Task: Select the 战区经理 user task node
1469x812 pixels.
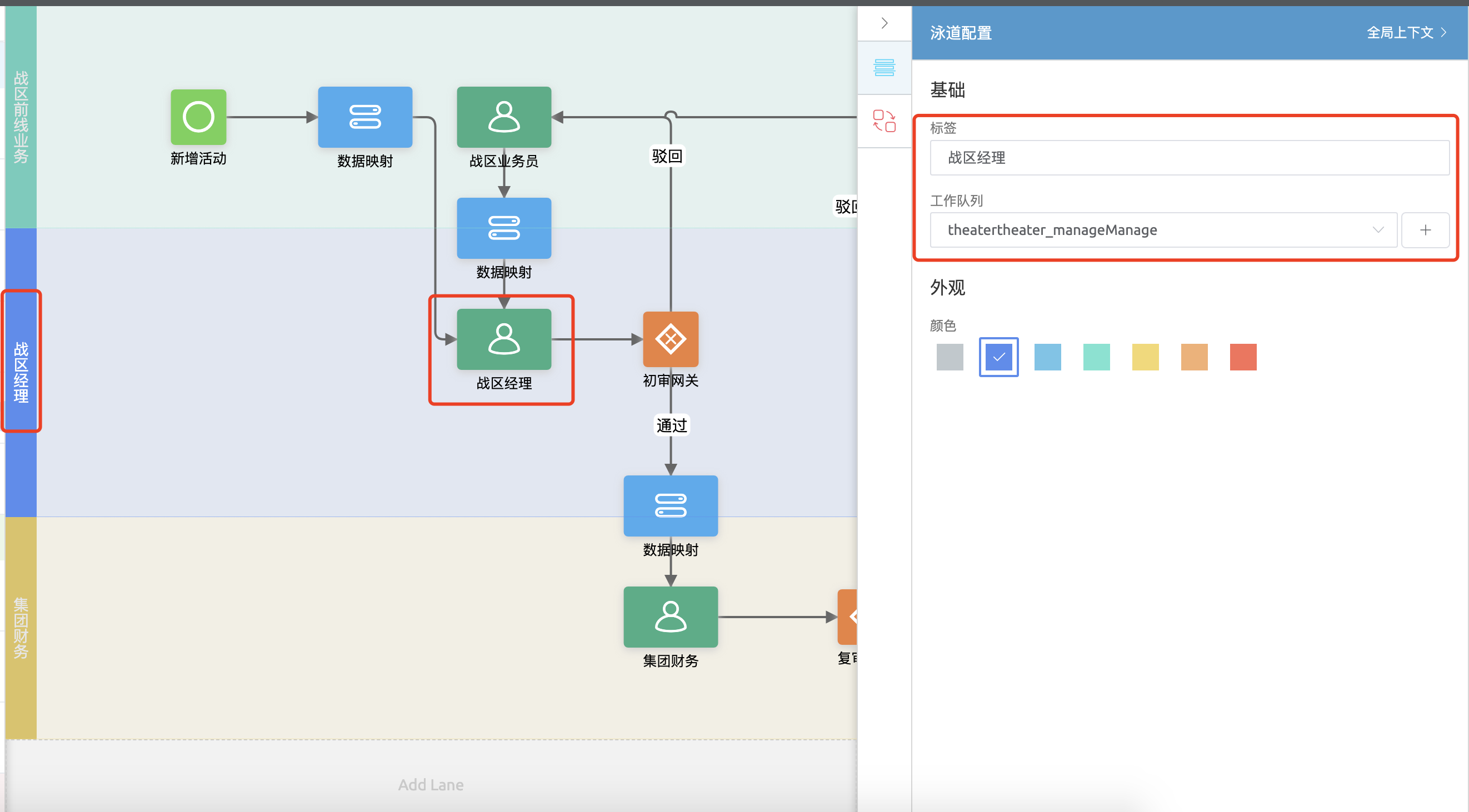Action: pyautogui.click(x=503, y=339)
